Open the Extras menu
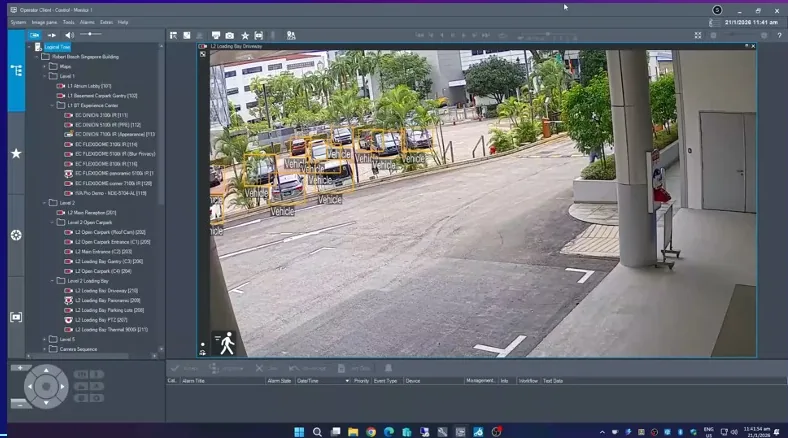Image resolution: width=788 pixels, height=438 pixels. tap(106, 22)
